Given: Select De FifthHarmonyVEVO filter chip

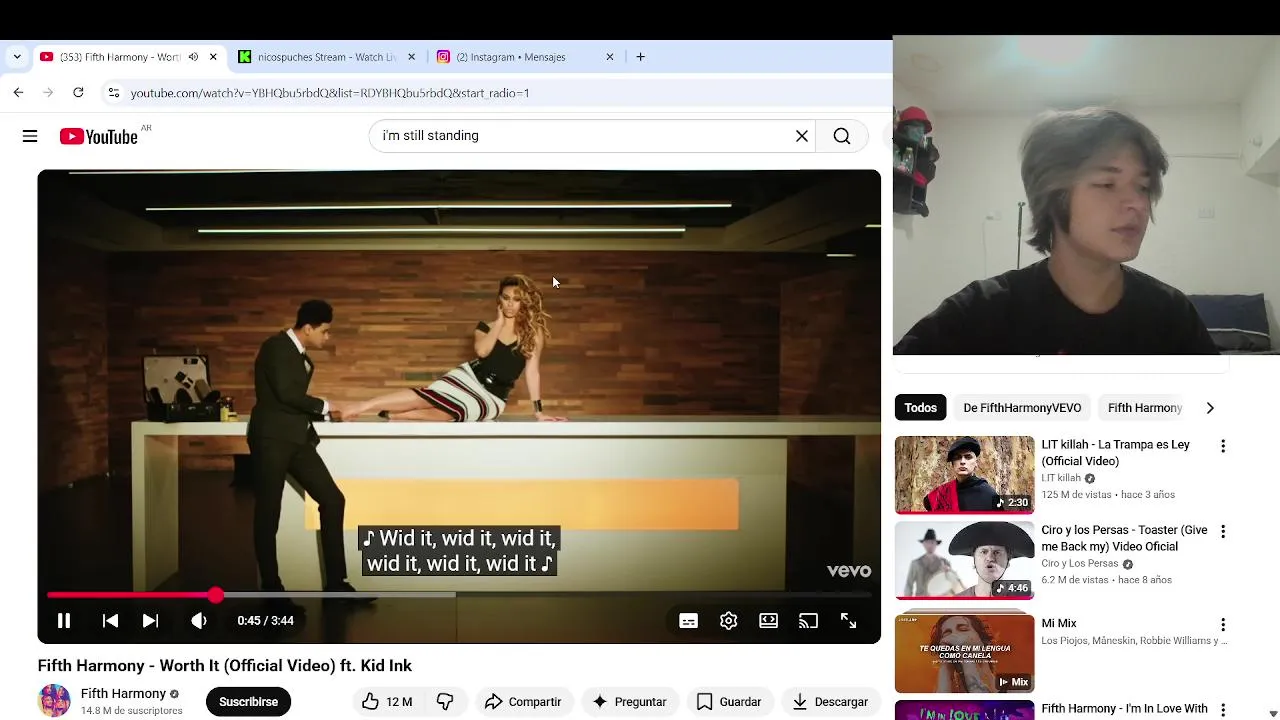Looking at the screenshot, I should 1022,408.
